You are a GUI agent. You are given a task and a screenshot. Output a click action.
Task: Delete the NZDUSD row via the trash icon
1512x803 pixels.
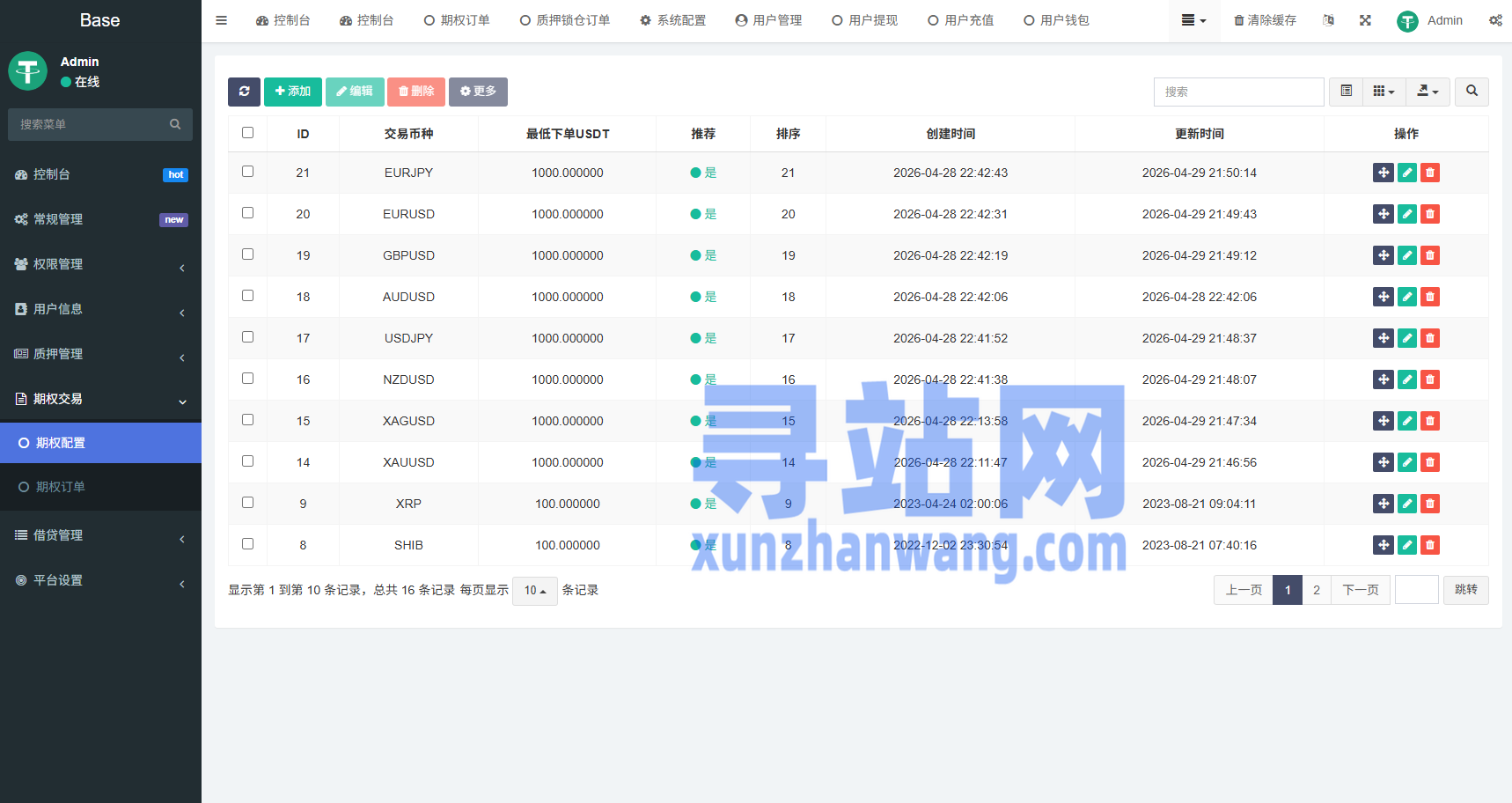click(x=1430, y=379)
